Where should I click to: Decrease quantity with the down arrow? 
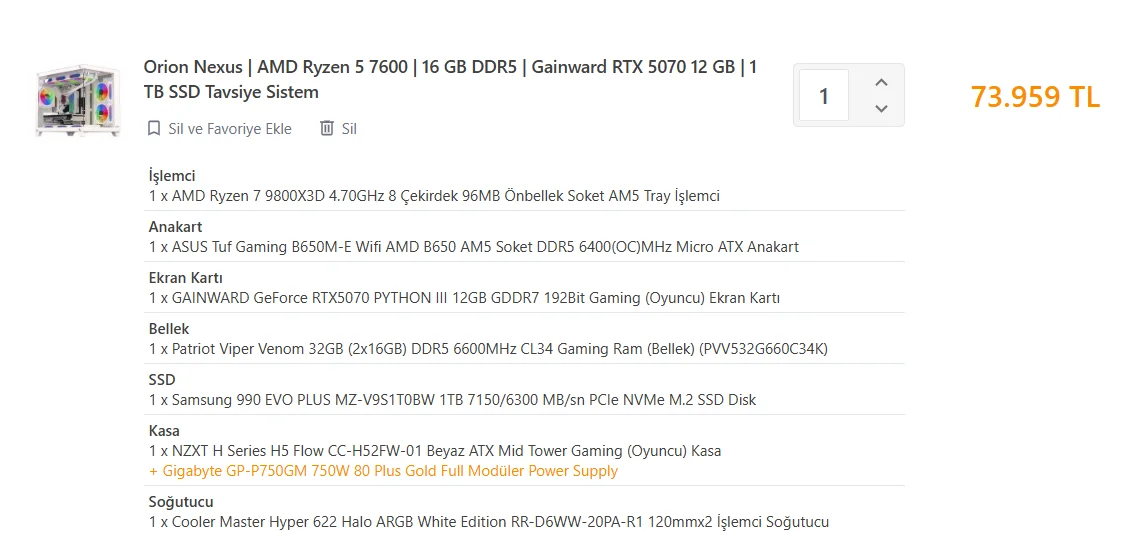(x=881, y=108)
